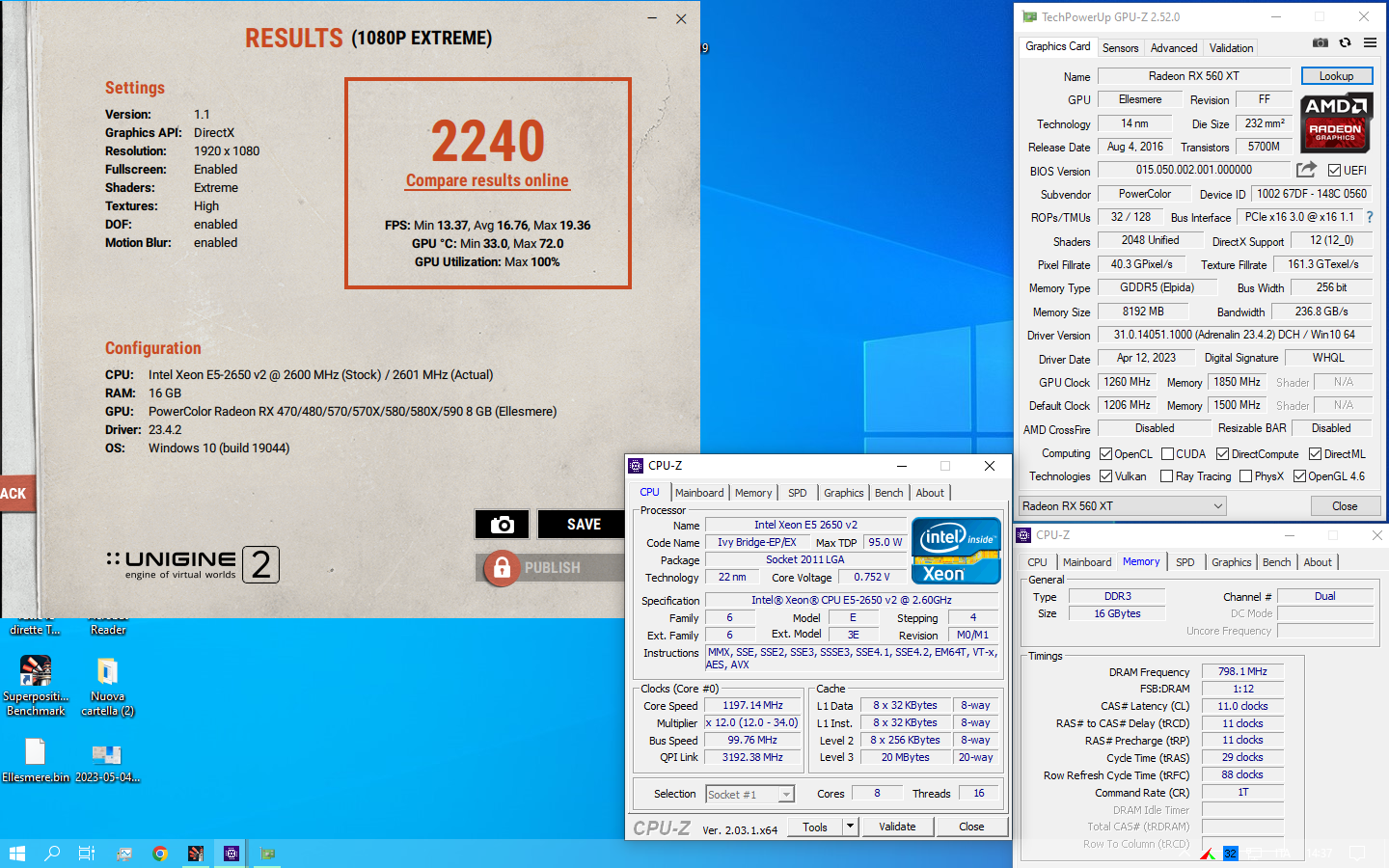The height and width of the screenshot is (868, 1389).
Task: Take a GPU-Z screenshot with the camera icon
Action: point(1321,42)
